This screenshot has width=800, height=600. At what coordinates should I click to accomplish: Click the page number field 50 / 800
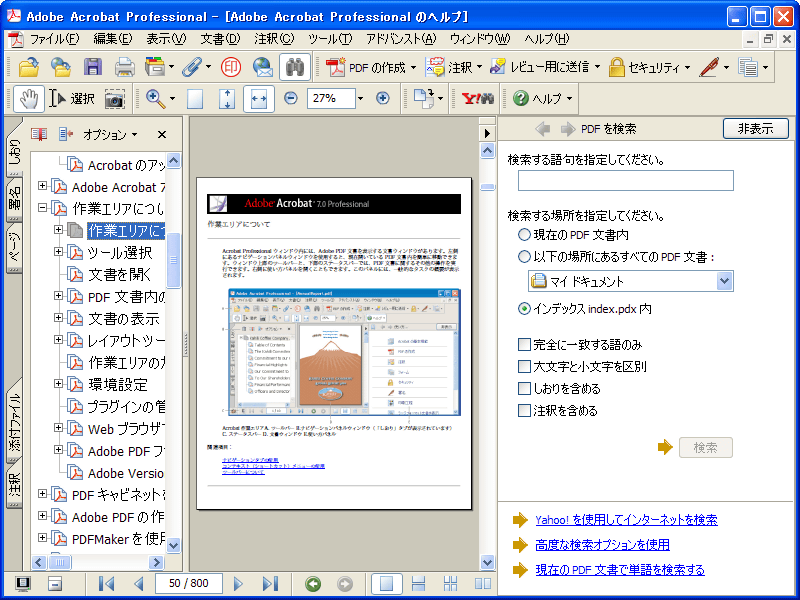coord(189,583)
